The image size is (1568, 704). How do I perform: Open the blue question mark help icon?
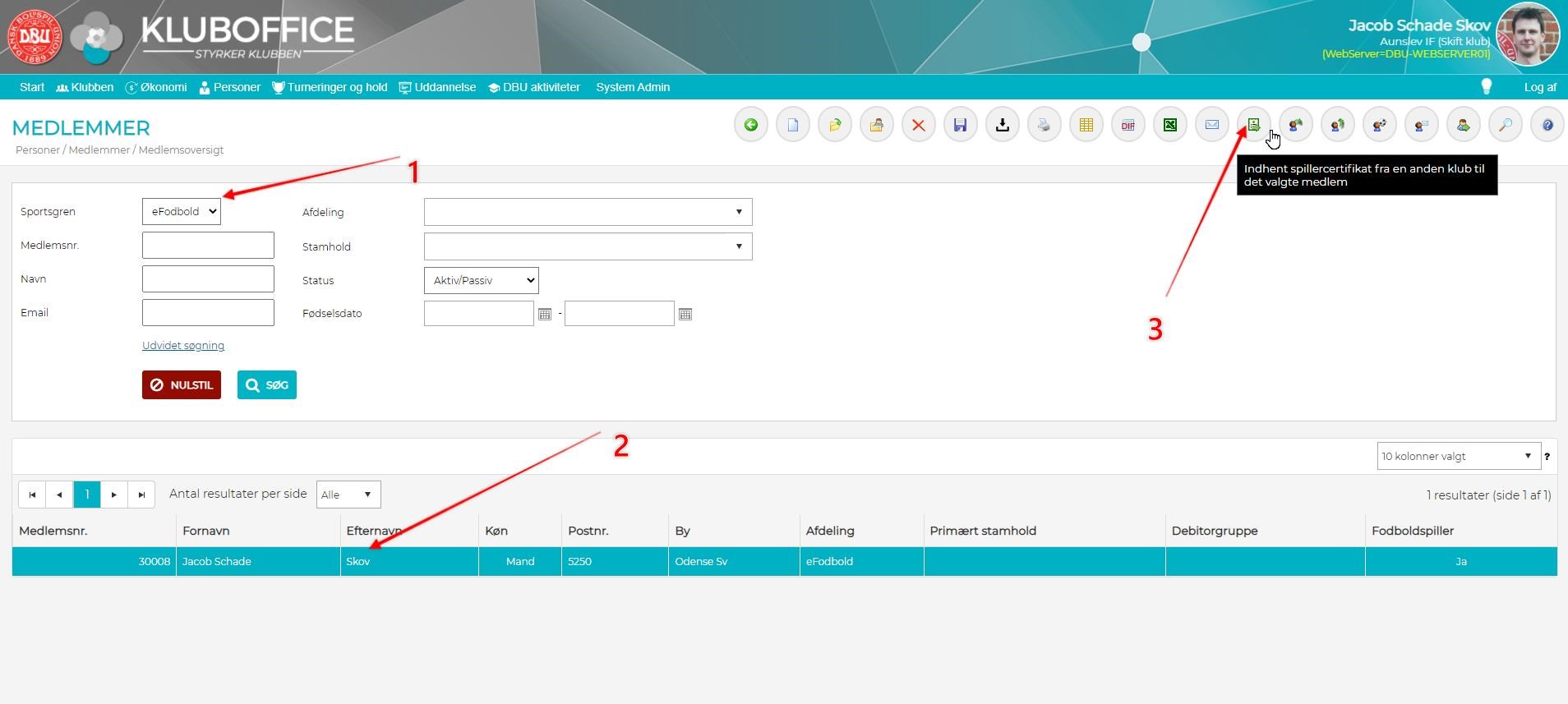click(x=1547, y=125)
